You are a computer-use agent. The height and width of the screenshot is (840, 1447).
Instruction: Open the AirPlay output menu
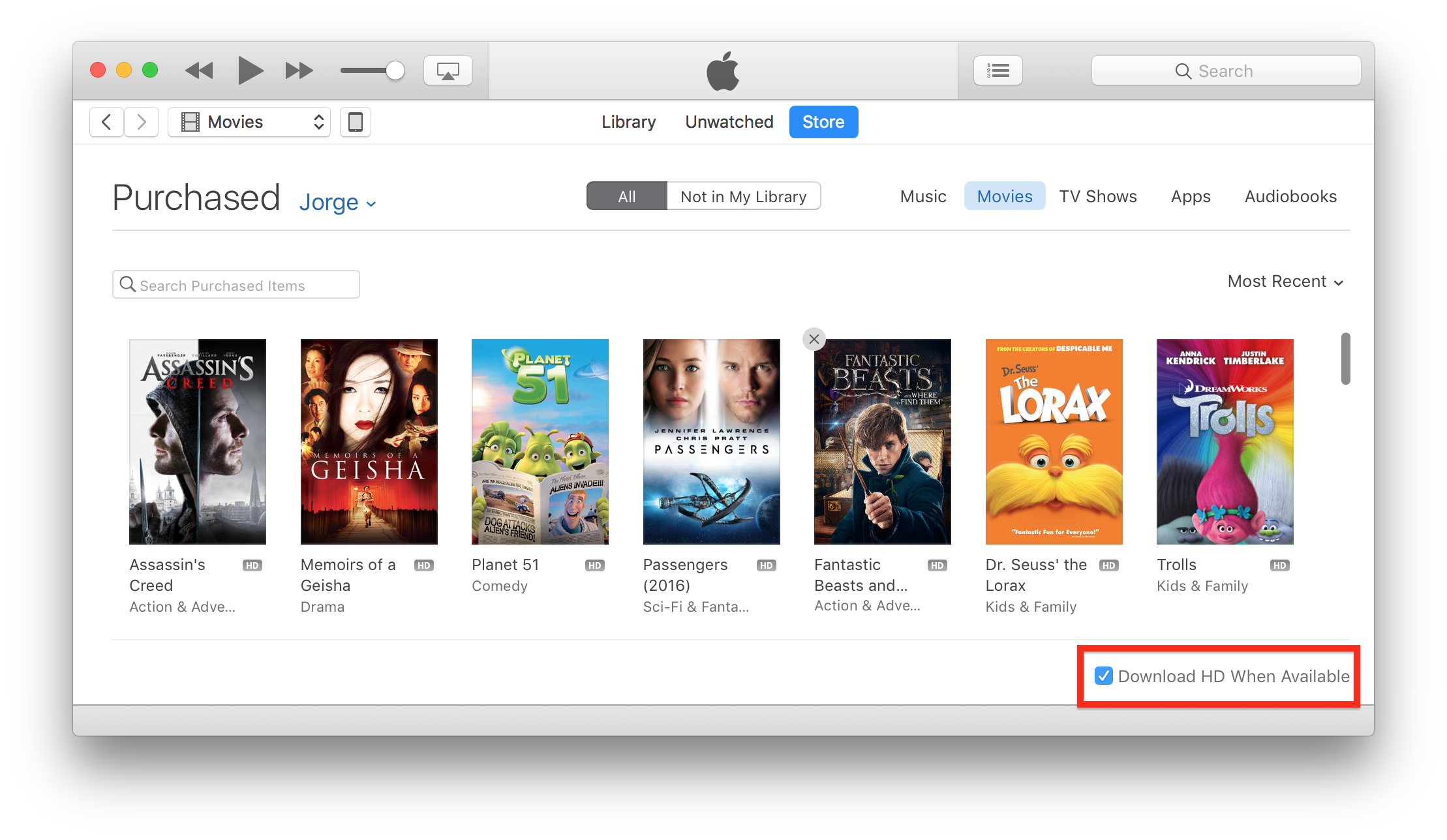click(x=448, y=70)
